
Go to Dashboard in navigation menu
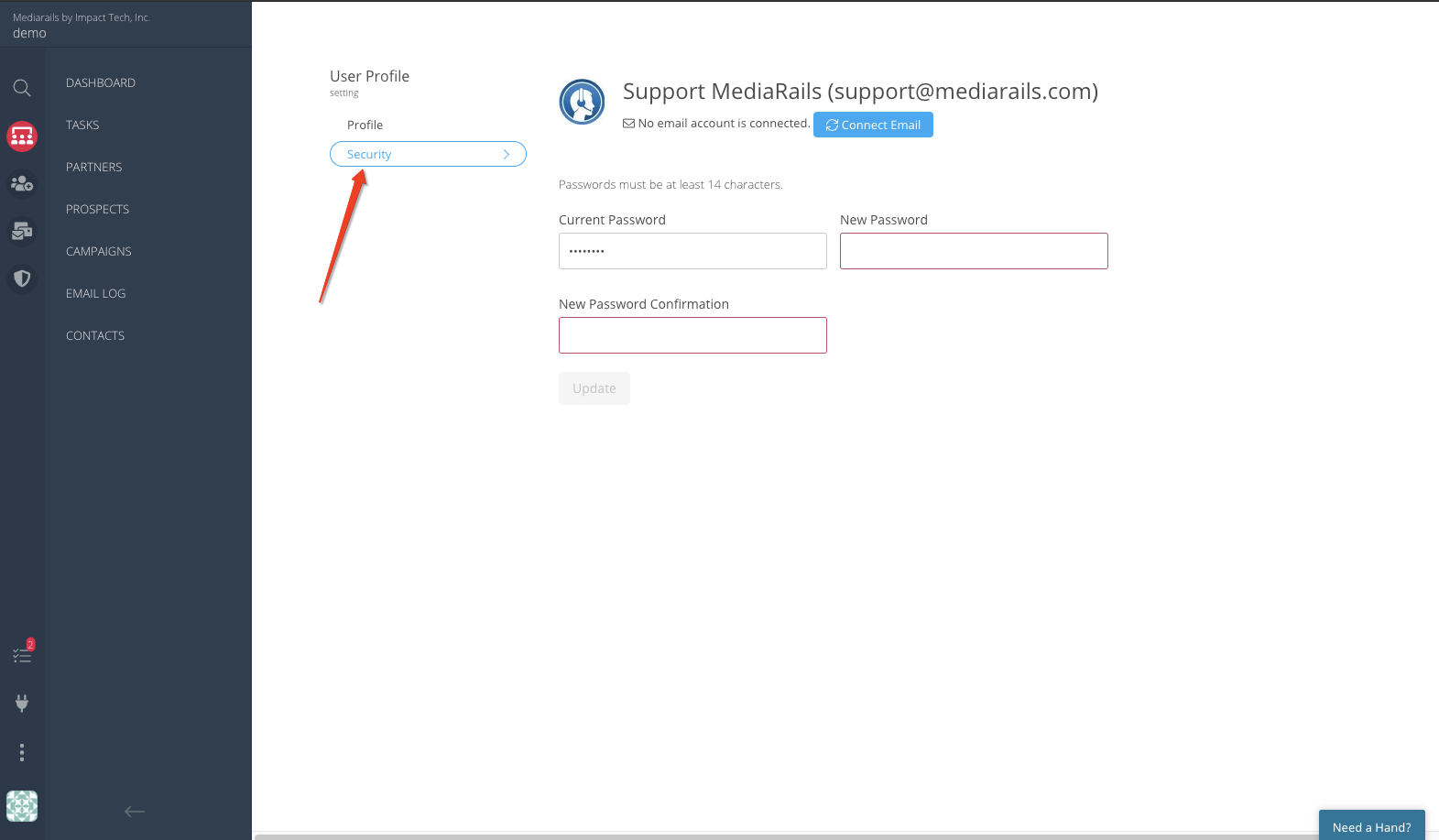coord(101,82)
